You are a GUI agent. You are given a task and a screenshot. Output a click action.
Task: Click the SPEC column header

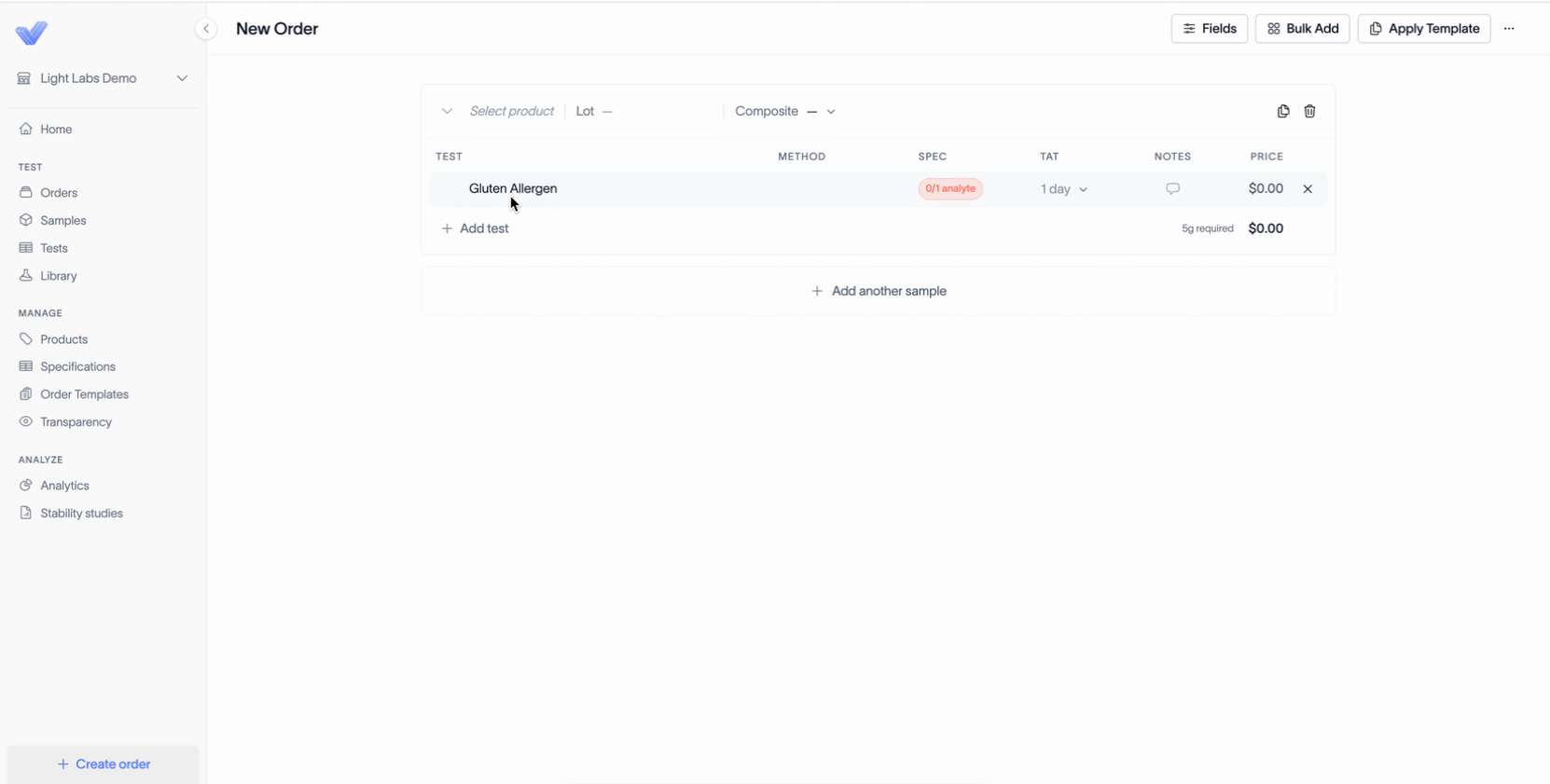(x=933, y=157)
